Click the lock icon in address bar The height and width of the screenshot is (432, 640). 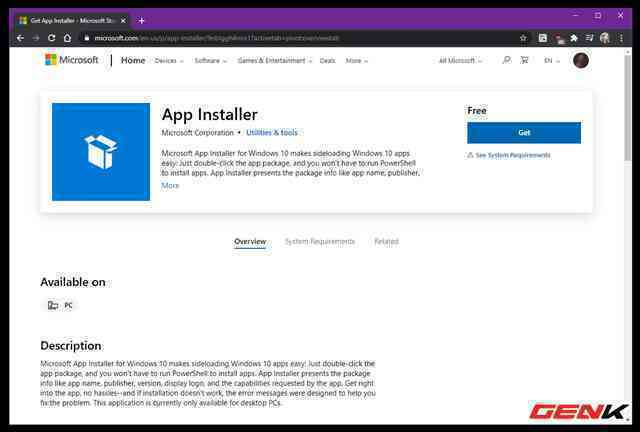[87, 38]
